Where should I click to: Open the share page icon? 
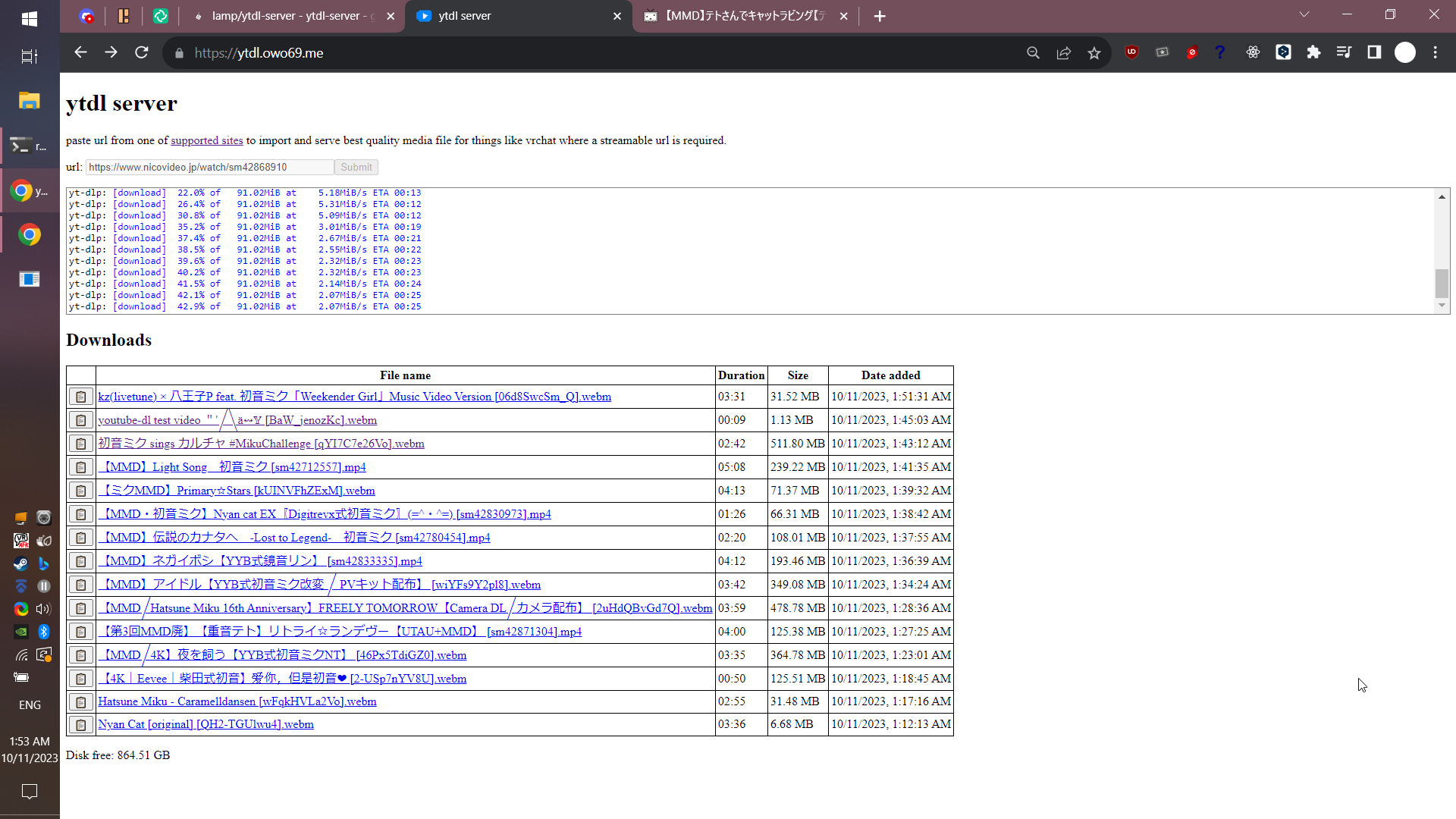1063,53
